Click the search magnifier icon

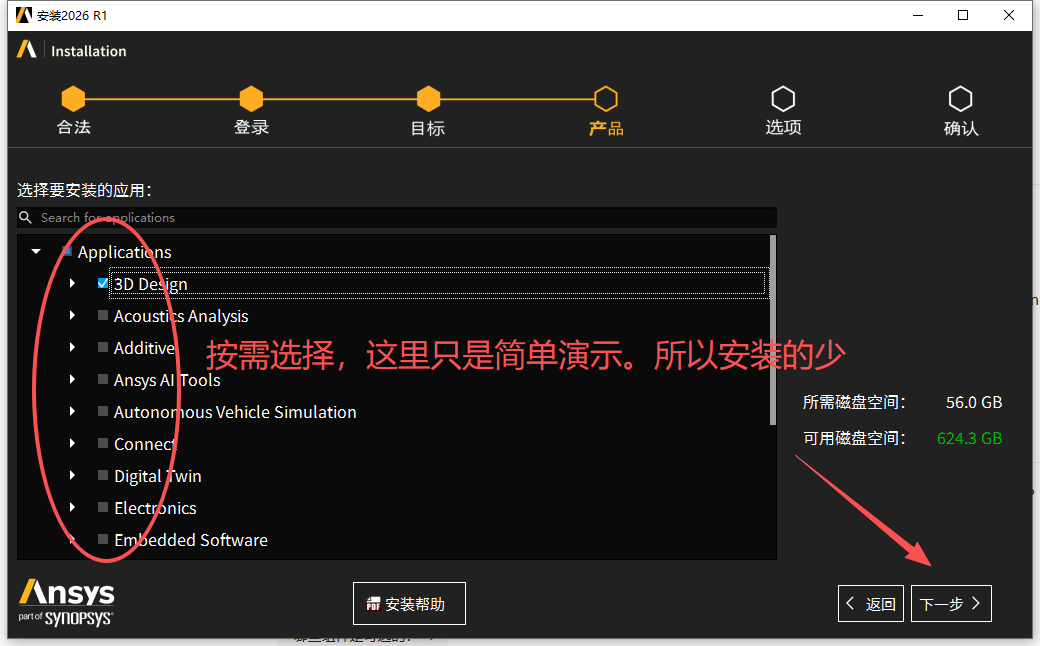25,217
